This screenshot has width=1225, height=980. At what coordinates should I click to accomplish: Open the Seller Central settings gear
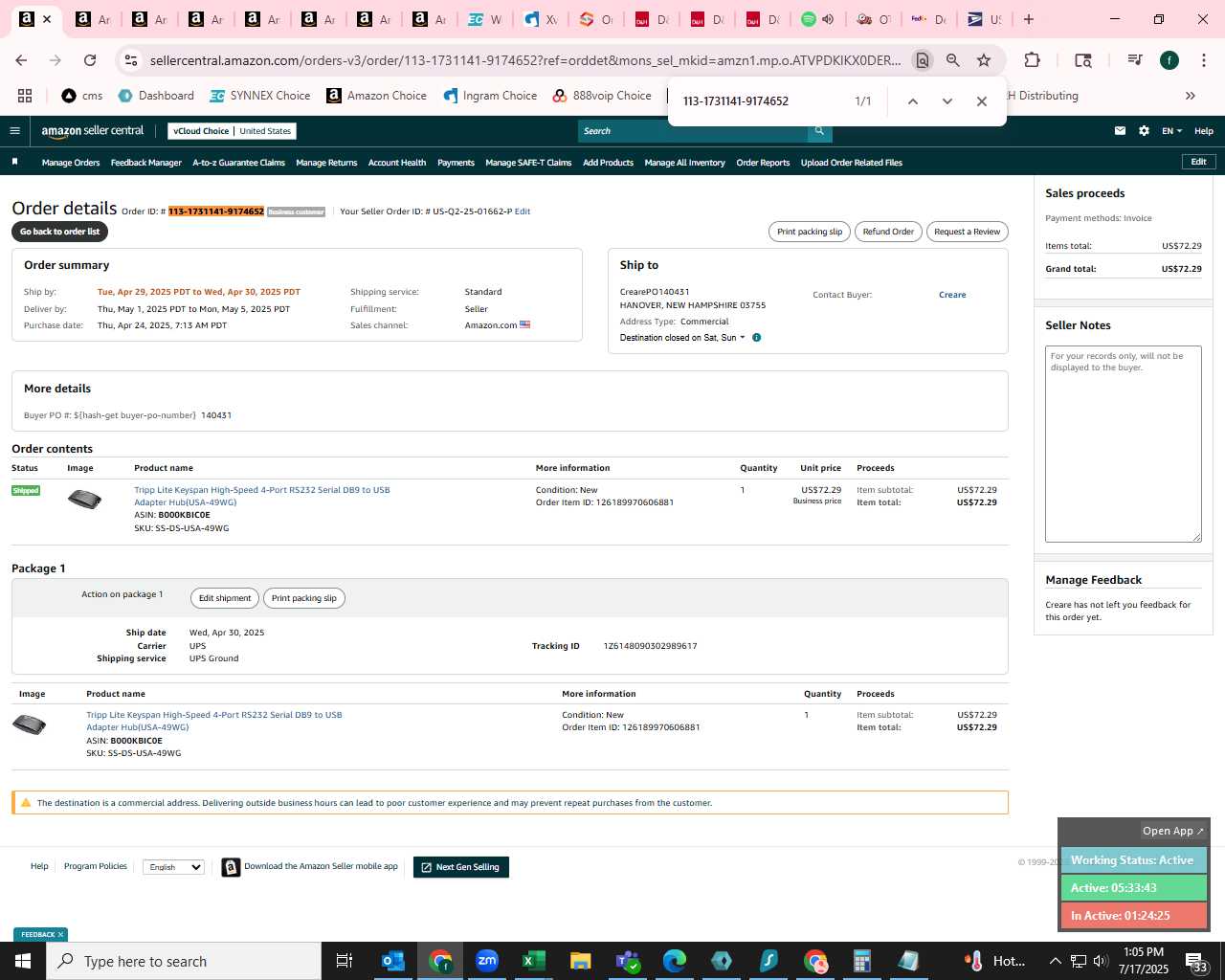(1144, 131)
